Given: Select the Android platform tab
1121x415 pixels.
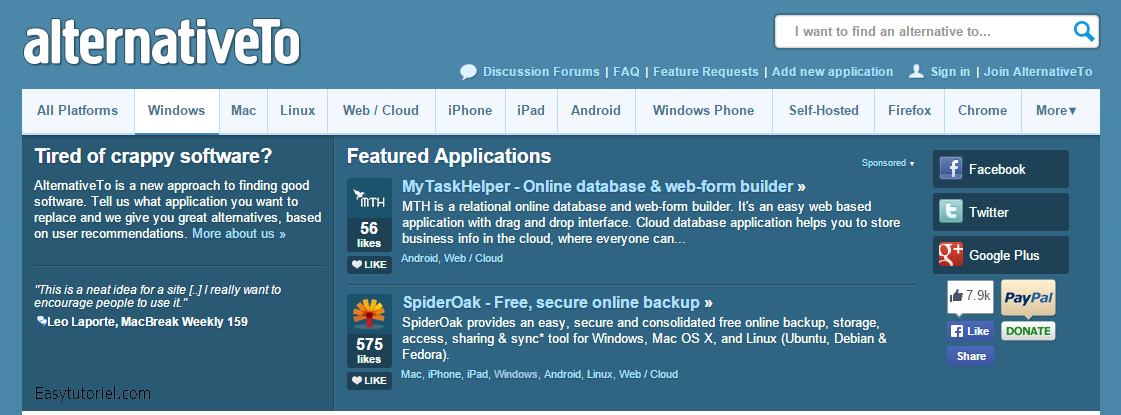Looking at the screenshot, I should click(x=596, y=111).
